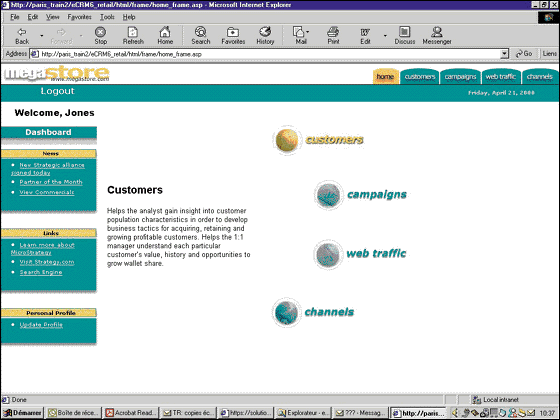Click the Stop toolbar icon
The height and width of the screenshot is (420, 560).
pyautogui.click(x=100, y=32)
